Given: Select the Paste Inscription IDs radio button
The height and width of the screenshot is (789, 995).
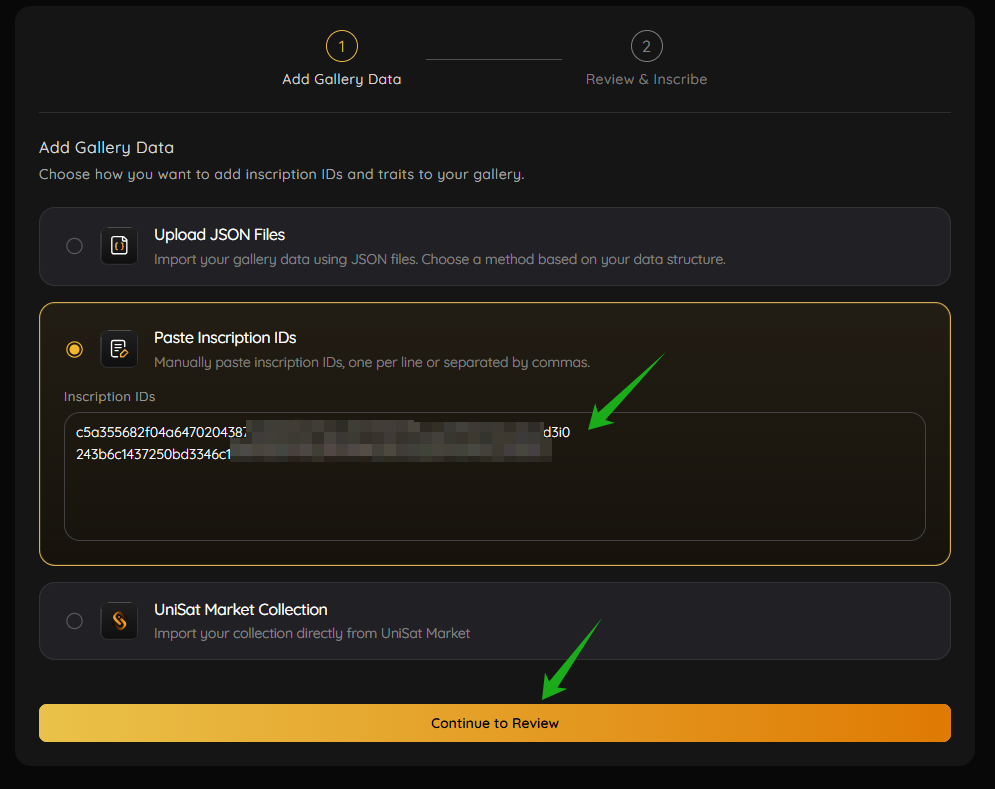Looking at the screenshot, I should 74,349.
